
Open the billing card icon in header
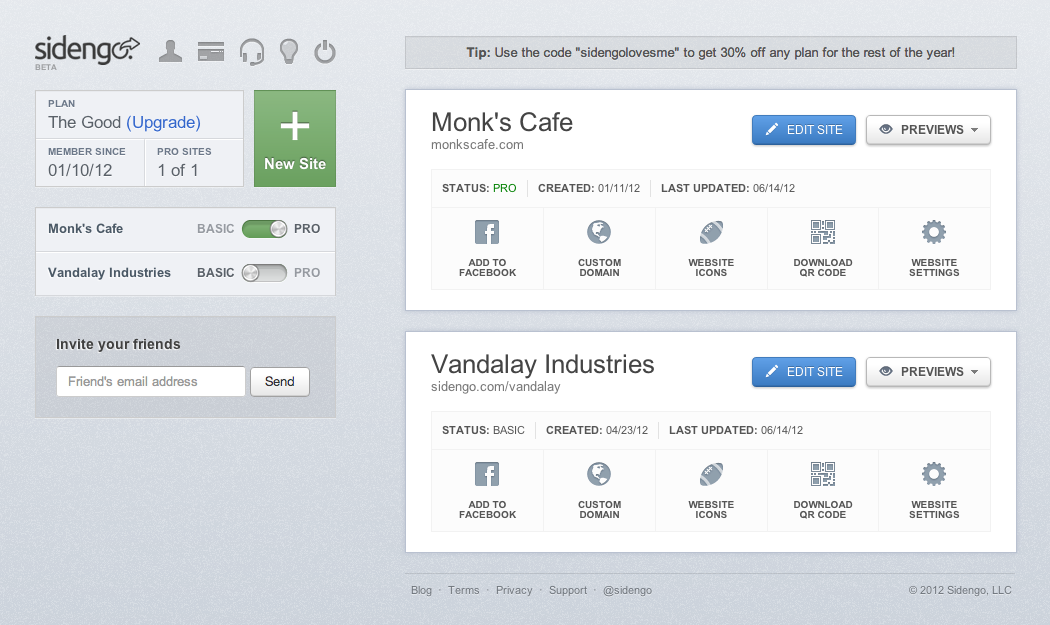pos(210,50)
